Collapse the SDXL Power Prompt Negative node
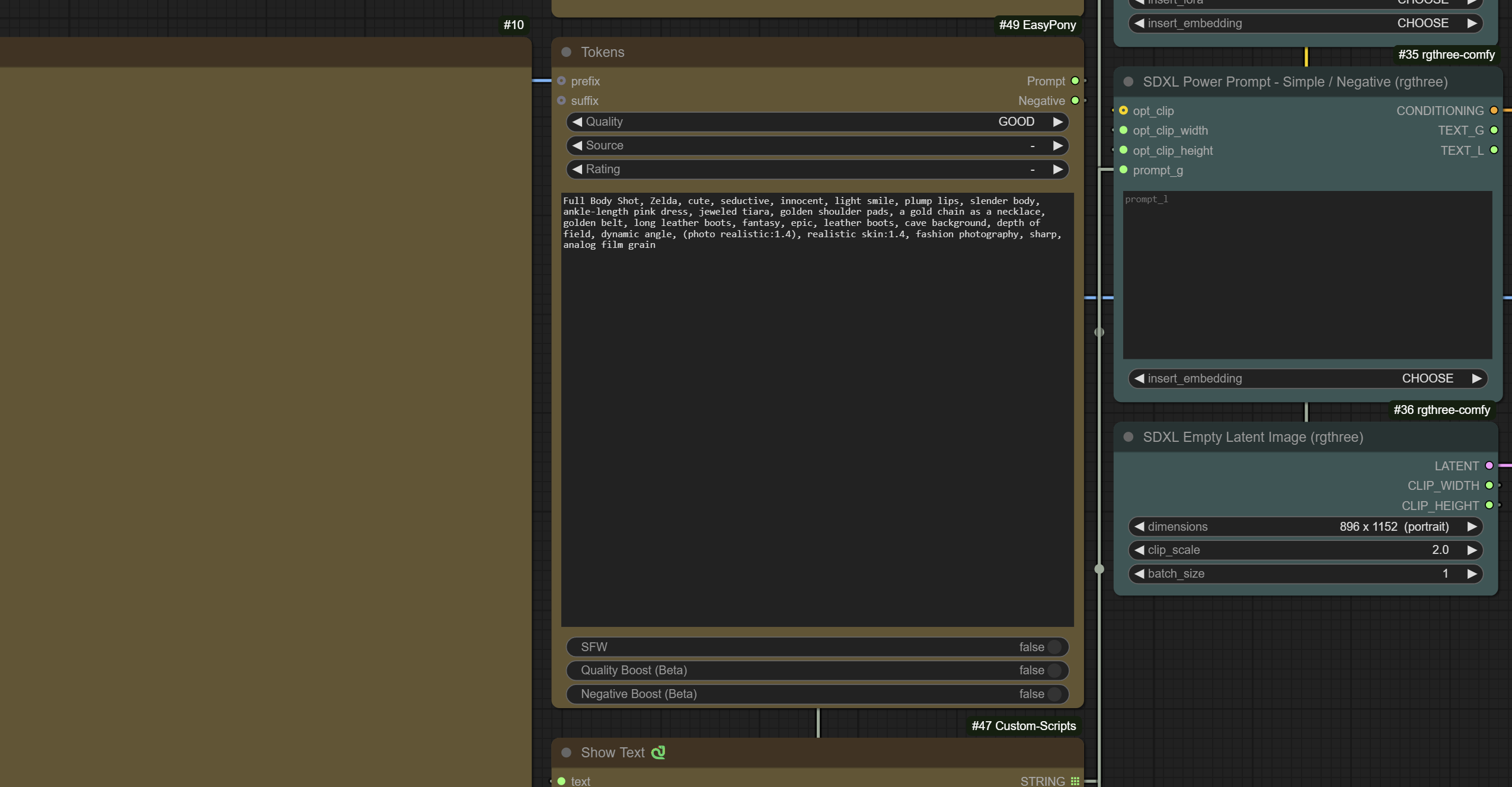Screen dimensions: 1512x787 [x=1128, y=82]
